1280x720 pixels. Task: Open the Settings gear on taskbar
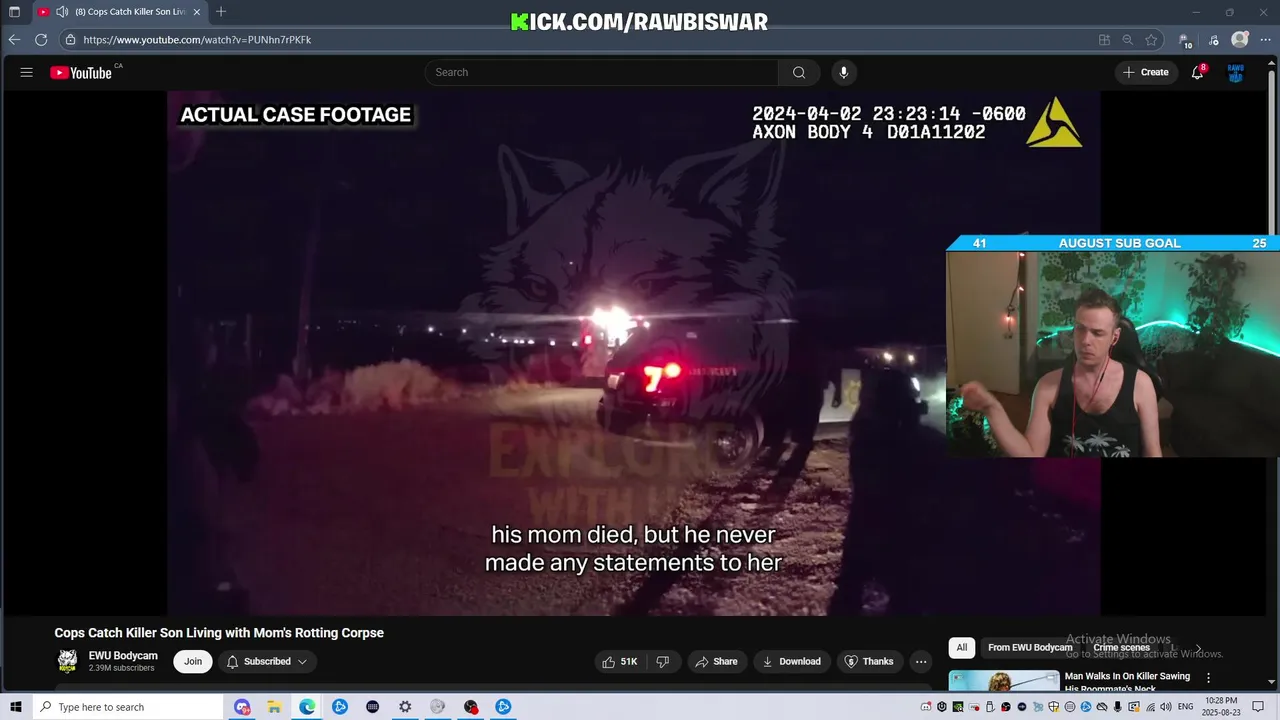point(405,707)
